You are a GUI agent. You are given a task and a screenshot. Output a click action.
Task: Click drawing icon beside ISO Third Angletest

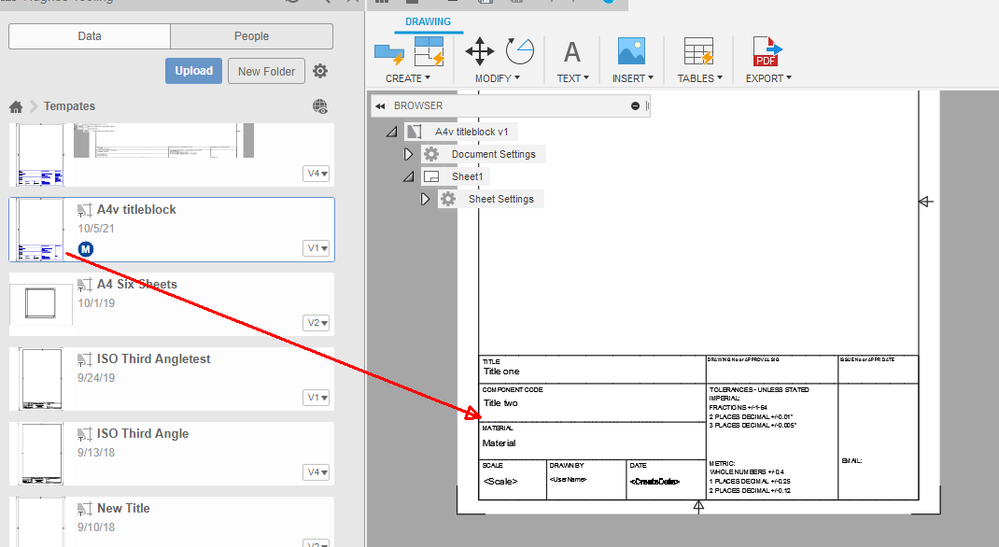(x=85, y=359)
